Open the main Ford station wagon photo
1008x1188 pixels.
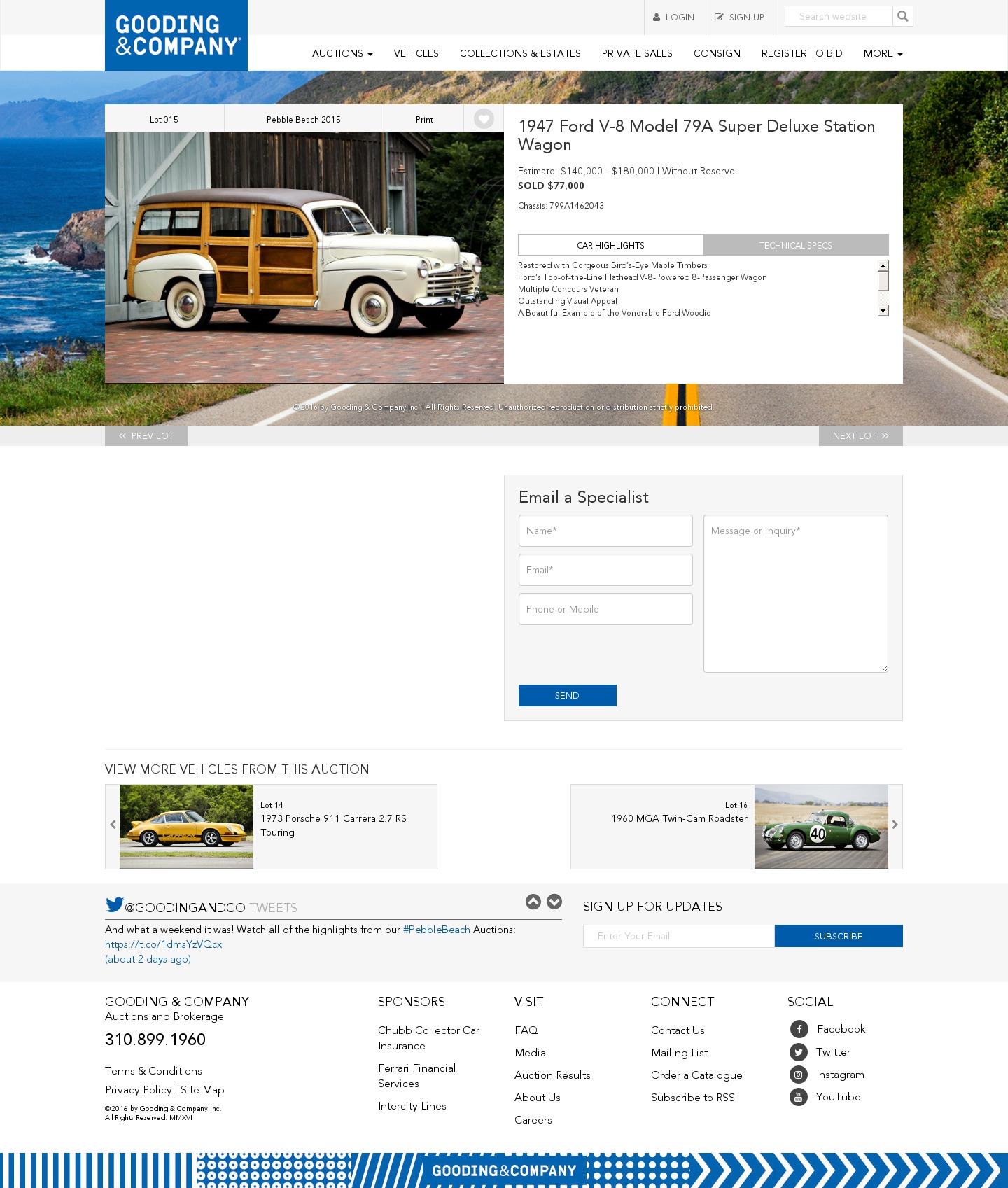tap(304, 258)
